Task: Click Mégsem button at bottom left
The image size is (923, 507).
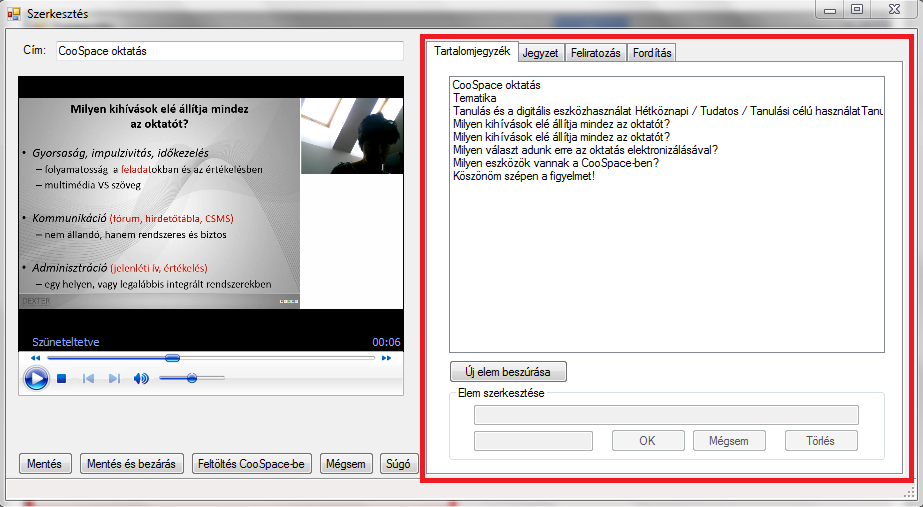Action: click(346, 464)
